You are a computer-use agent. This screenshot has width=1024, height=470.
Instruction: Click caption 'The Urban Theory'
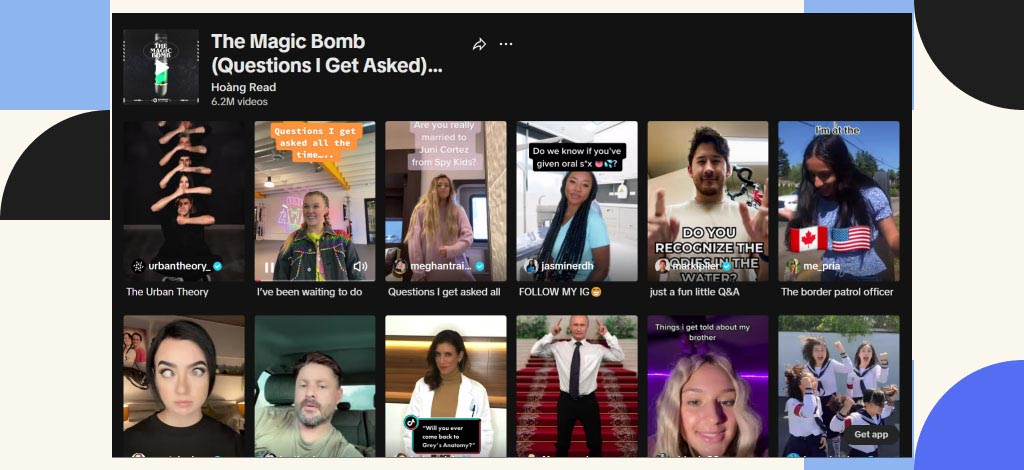pyautogui.click(x=167, y=292)
